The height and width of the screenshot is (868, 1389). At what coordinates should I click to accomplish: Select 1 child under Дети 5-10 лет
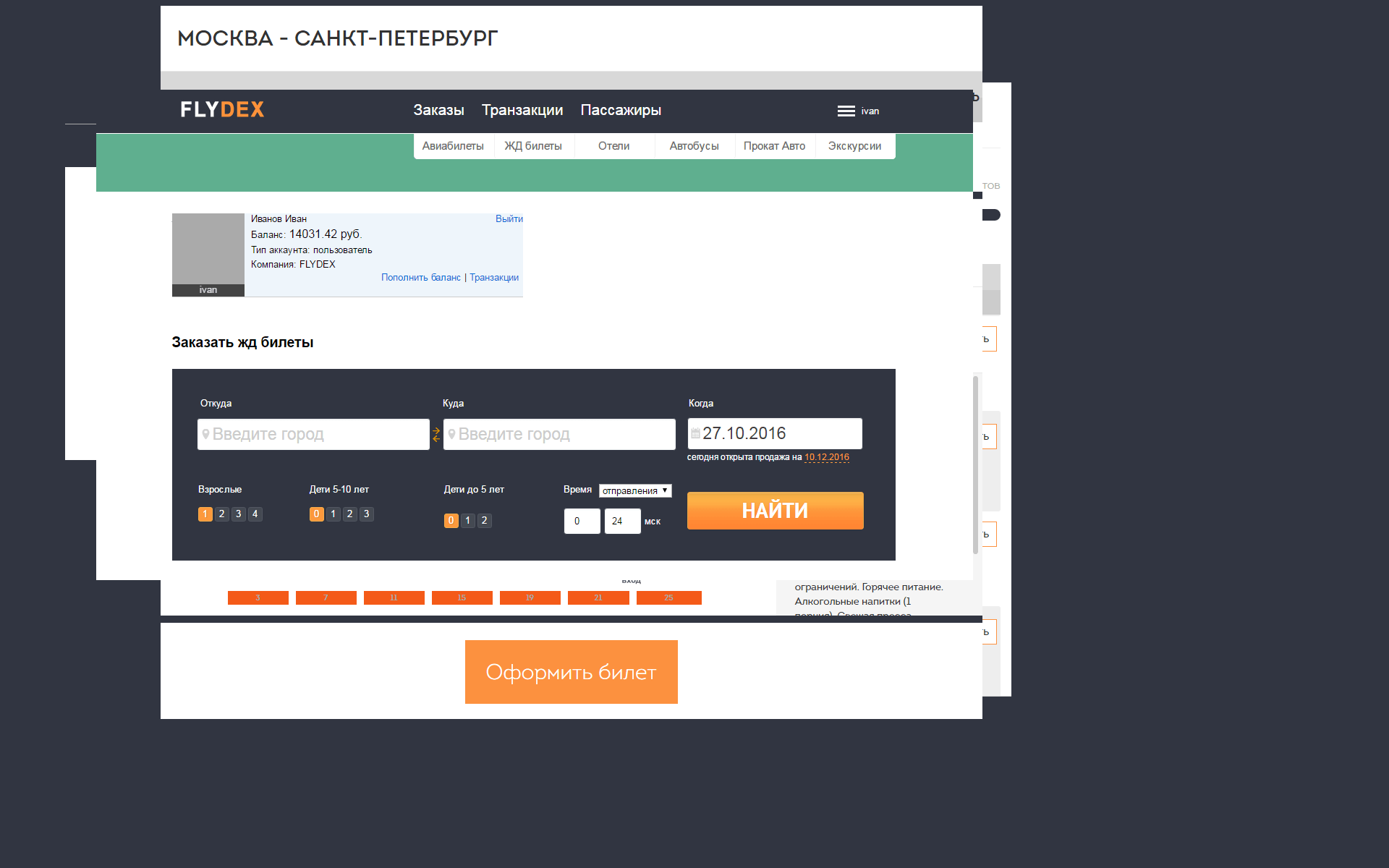point(333,514)
